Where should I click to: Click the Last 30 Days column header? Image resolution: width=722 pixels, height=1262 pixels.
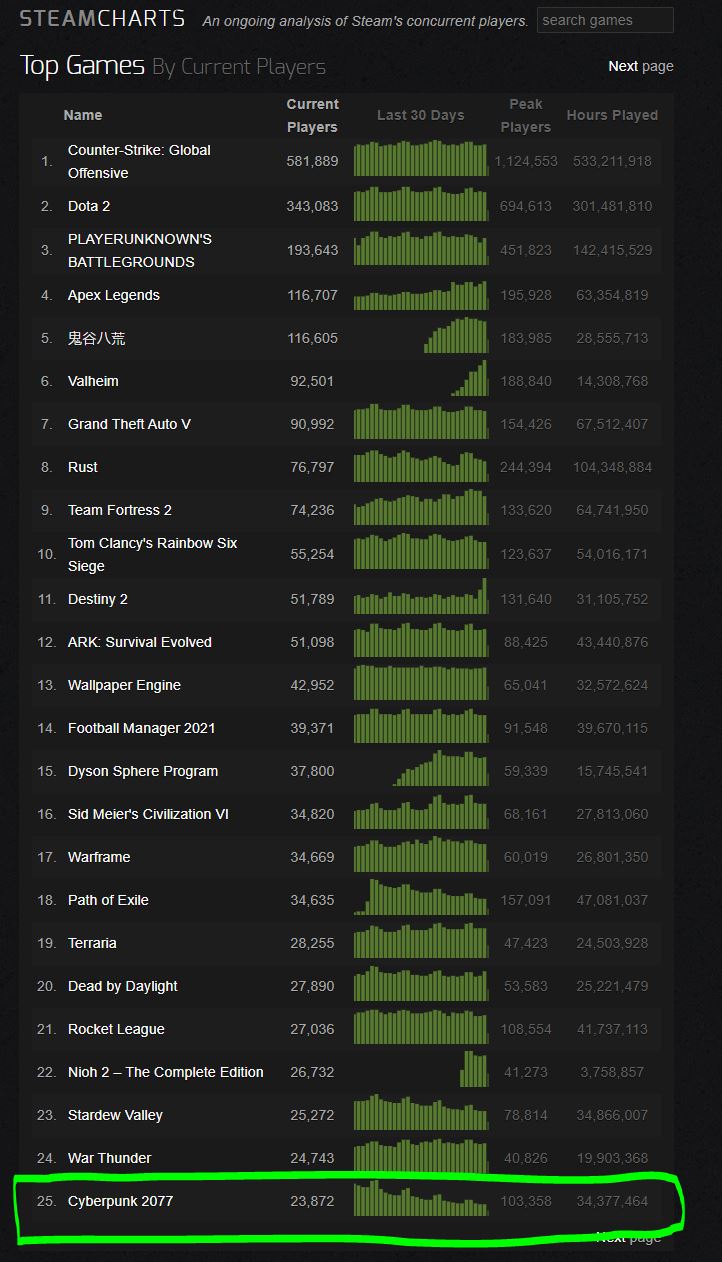click(x=421, y=115)
